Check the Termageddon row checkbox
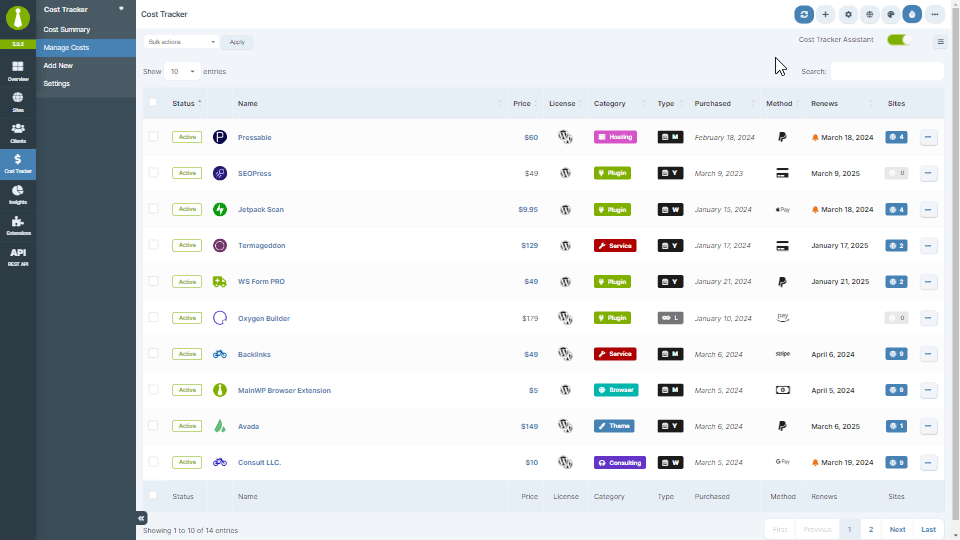Viewport: 960px width, 540px height. tap(153, 245)
